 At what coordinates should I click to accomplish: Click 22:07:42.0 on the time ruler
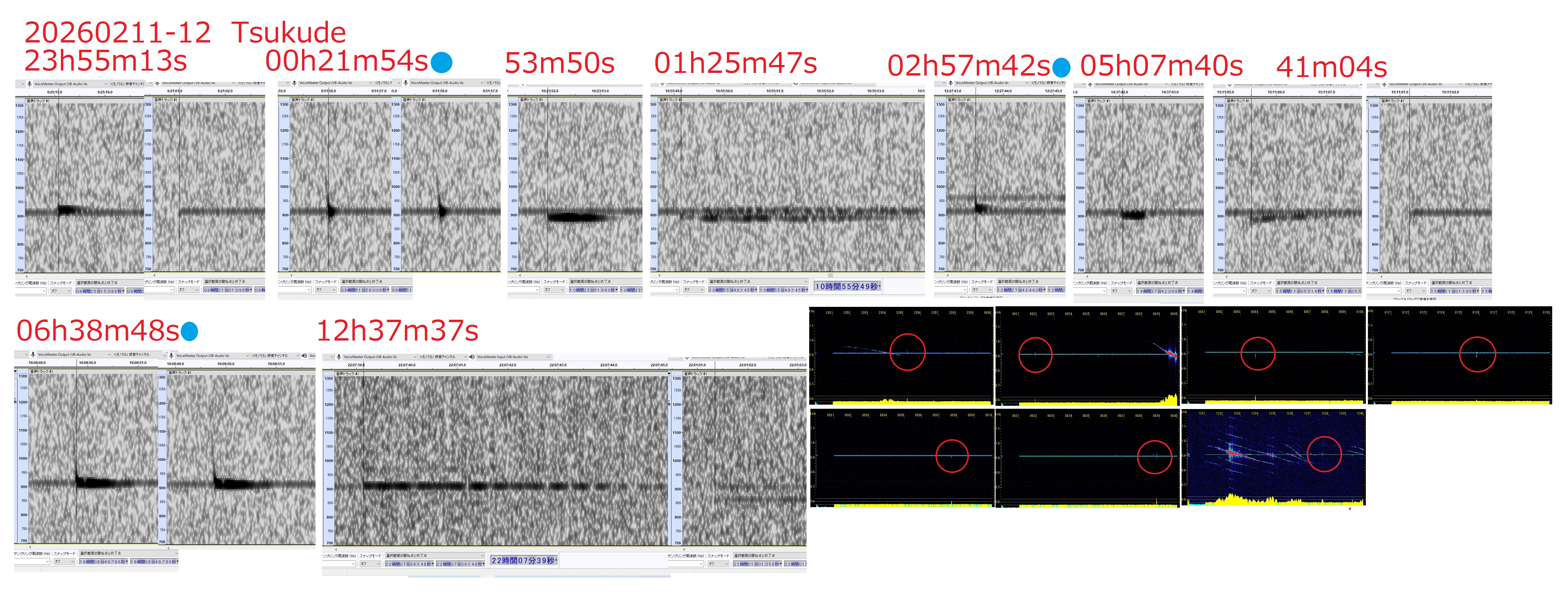[x=507, y=365]
